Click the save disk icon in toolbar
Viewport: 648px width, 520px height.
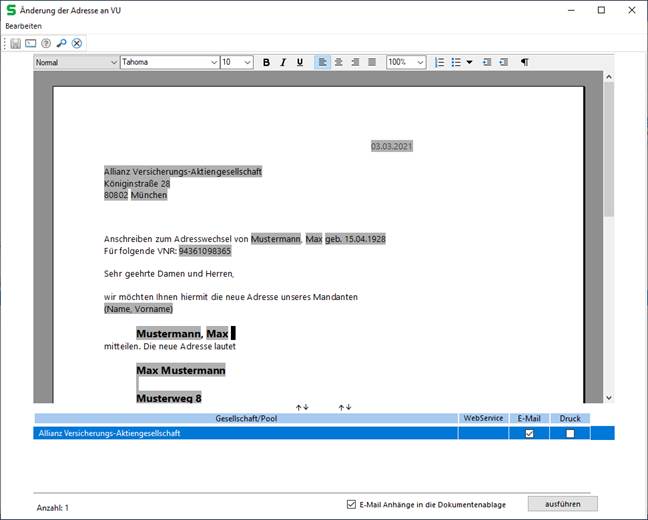pos(16,43)
